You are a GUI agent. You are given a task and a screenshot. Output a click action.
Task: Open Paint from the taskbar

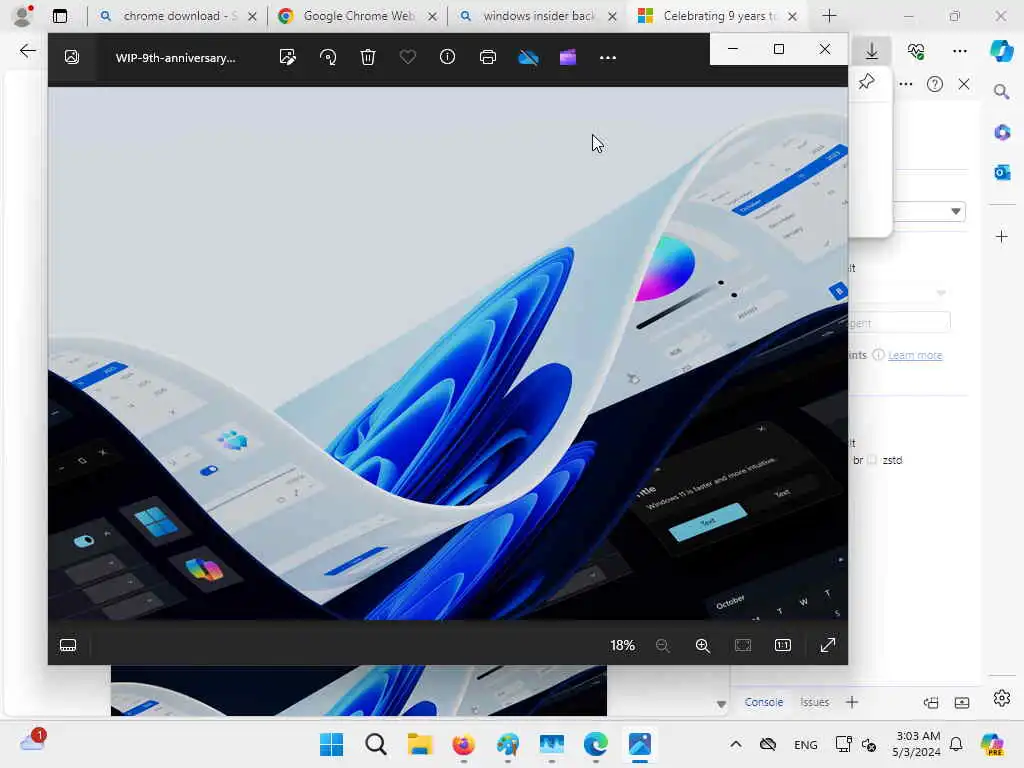click(x=507, y=744)
